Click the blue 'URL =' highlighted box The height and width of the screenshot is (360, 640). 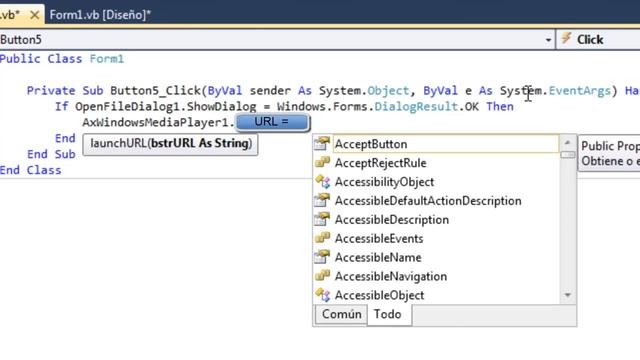click(x=272, y=122)
